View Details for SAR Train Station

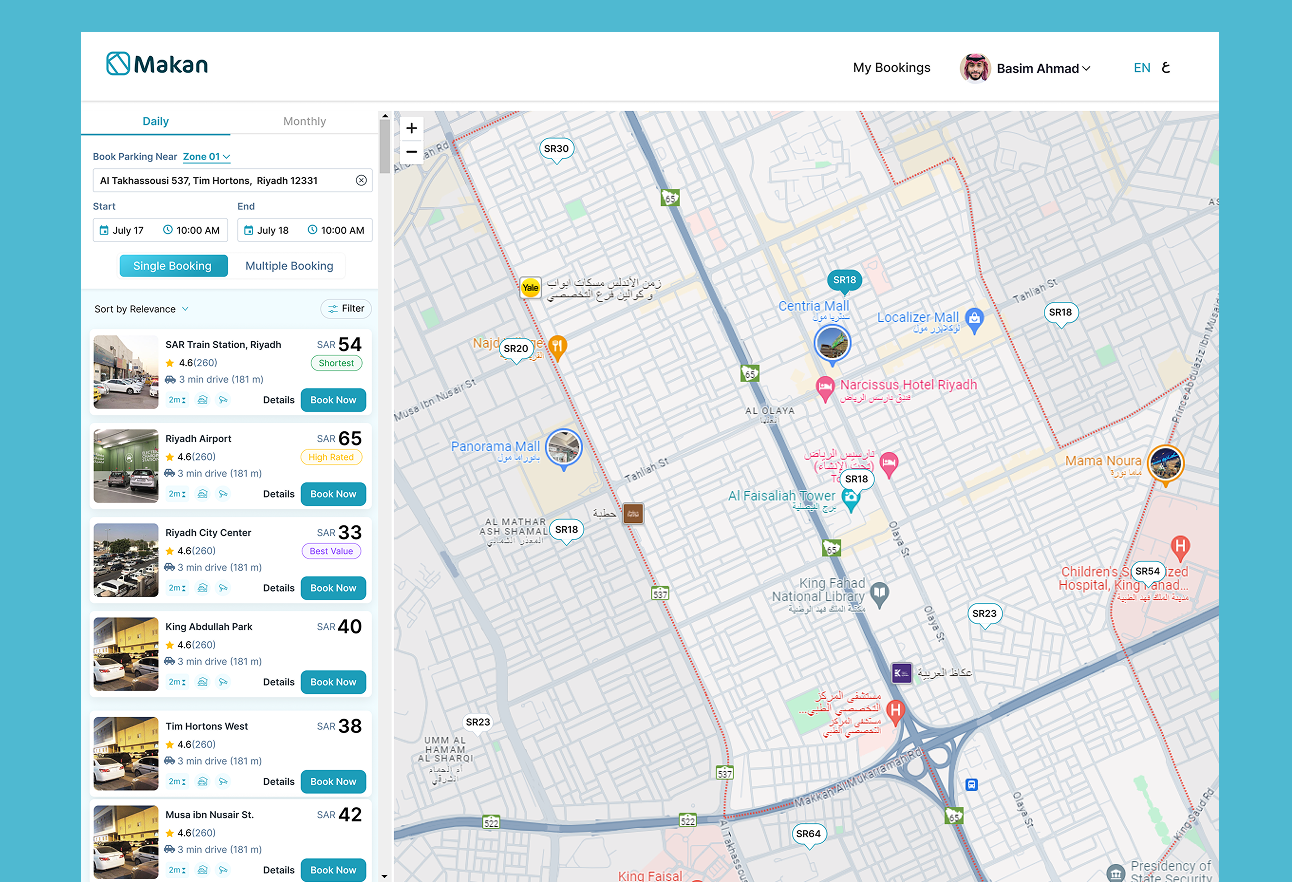(279, 400)
